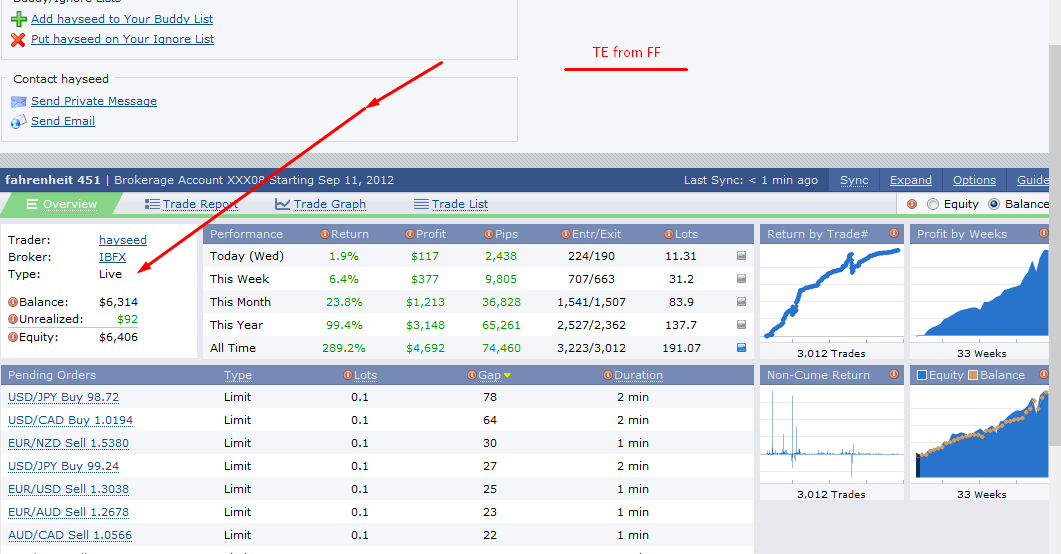Click the info icon beside Balance
The width and height of the screenshot is (1061, 554).
click(13, 302)
